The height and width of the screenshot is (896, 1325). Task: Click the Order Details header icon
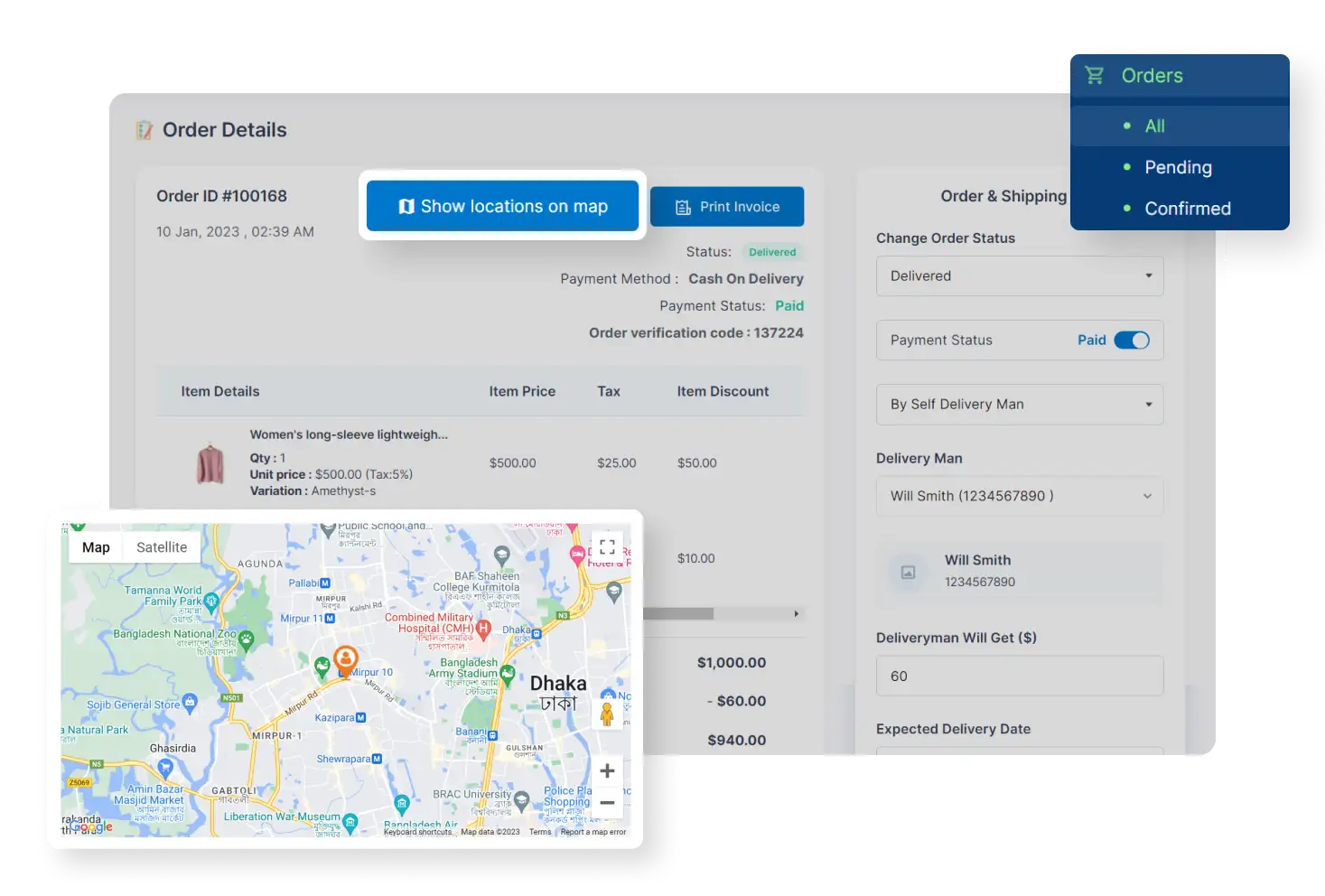click(144, 129)
